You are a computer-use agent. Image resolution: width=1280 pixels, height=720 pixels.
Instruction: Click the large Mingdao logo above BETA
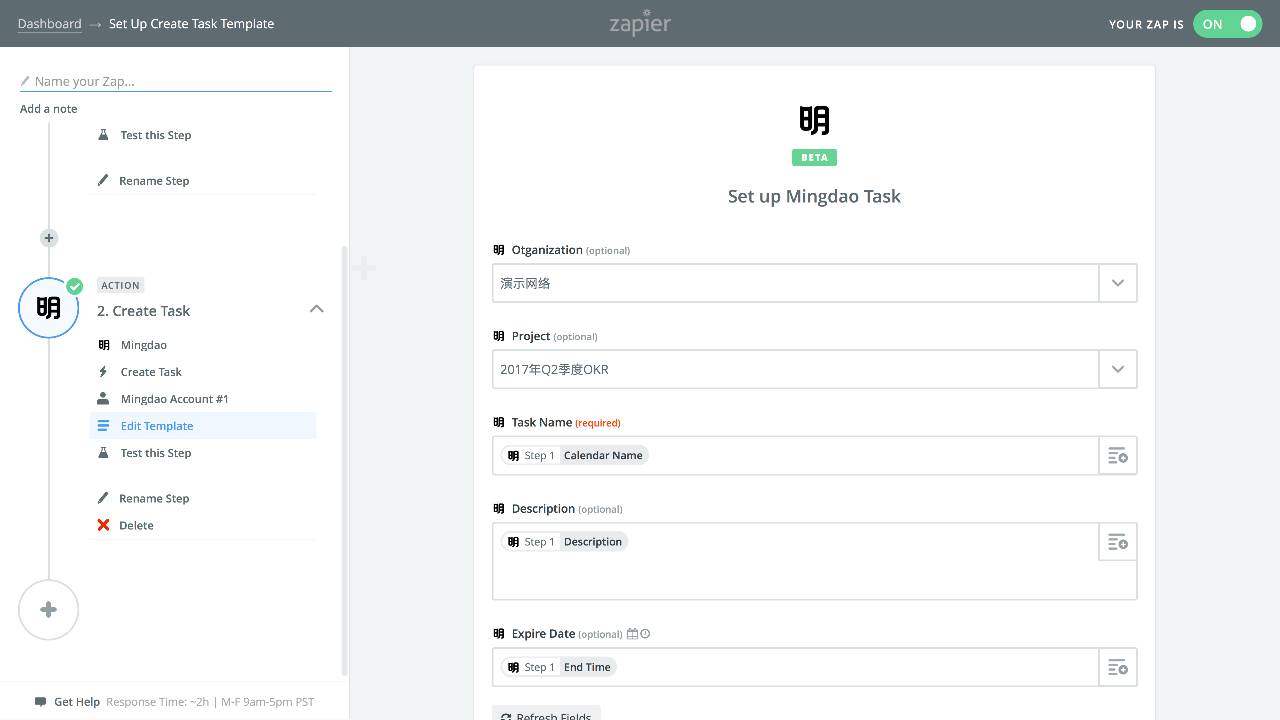click(x=814, y=120)
